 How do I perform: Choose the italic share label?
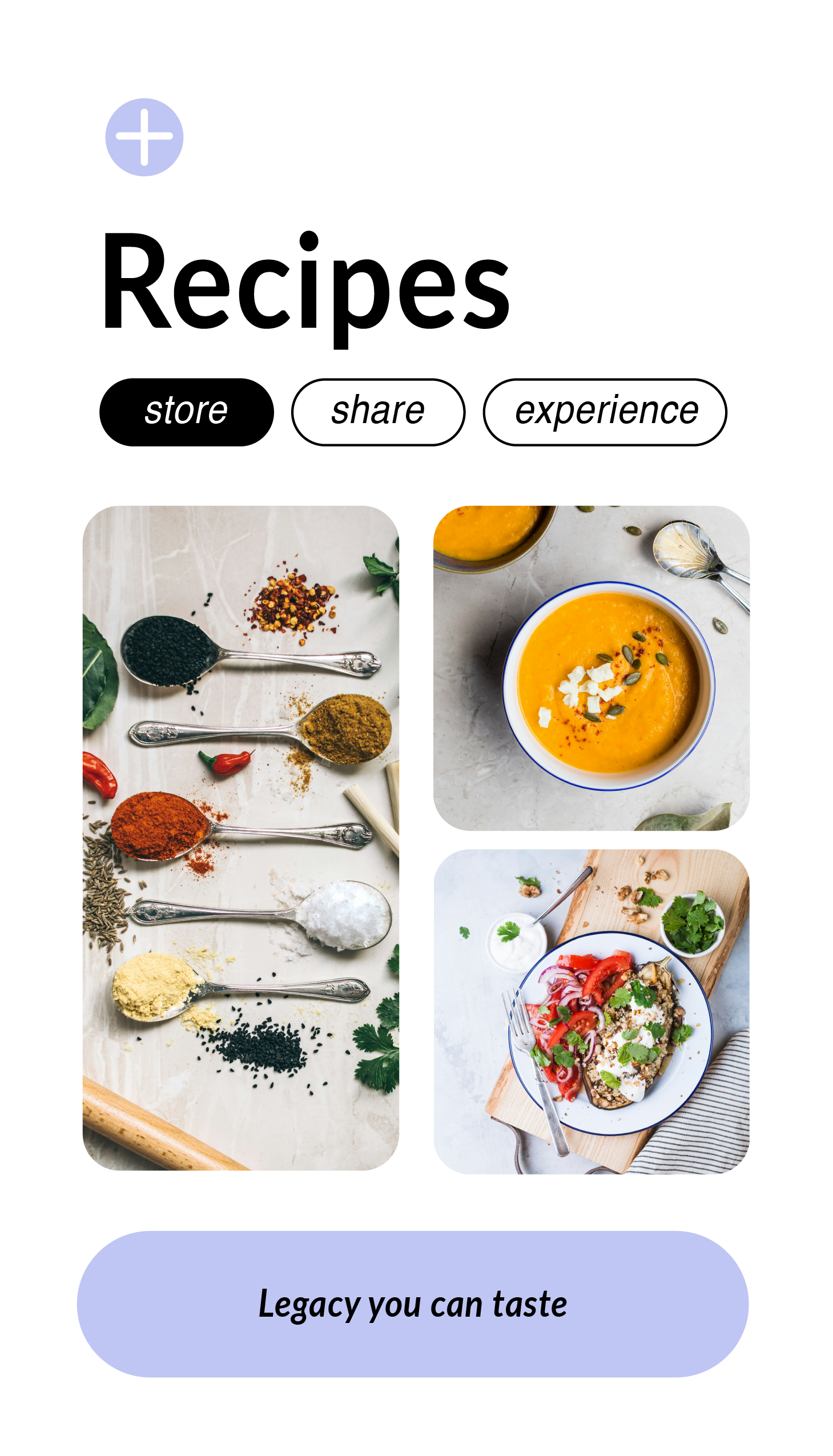click(x=378, y=410)
